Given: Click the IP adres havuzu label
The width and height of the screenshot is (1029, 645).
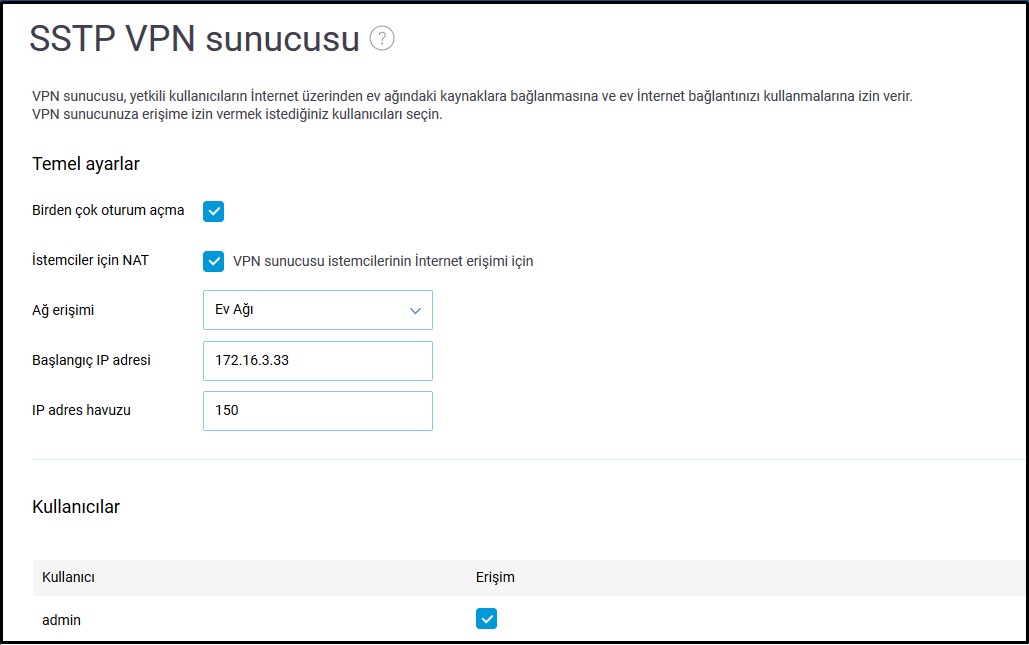Looking at the screenshot, I should click(82, 410).
